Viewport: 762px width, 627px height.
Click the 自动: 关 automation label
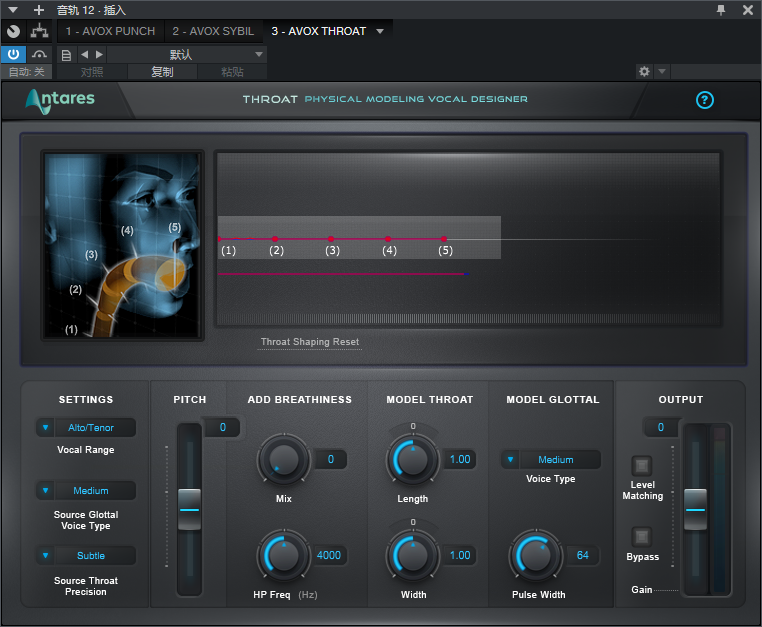pyautogui.click(x=26, y=72)
